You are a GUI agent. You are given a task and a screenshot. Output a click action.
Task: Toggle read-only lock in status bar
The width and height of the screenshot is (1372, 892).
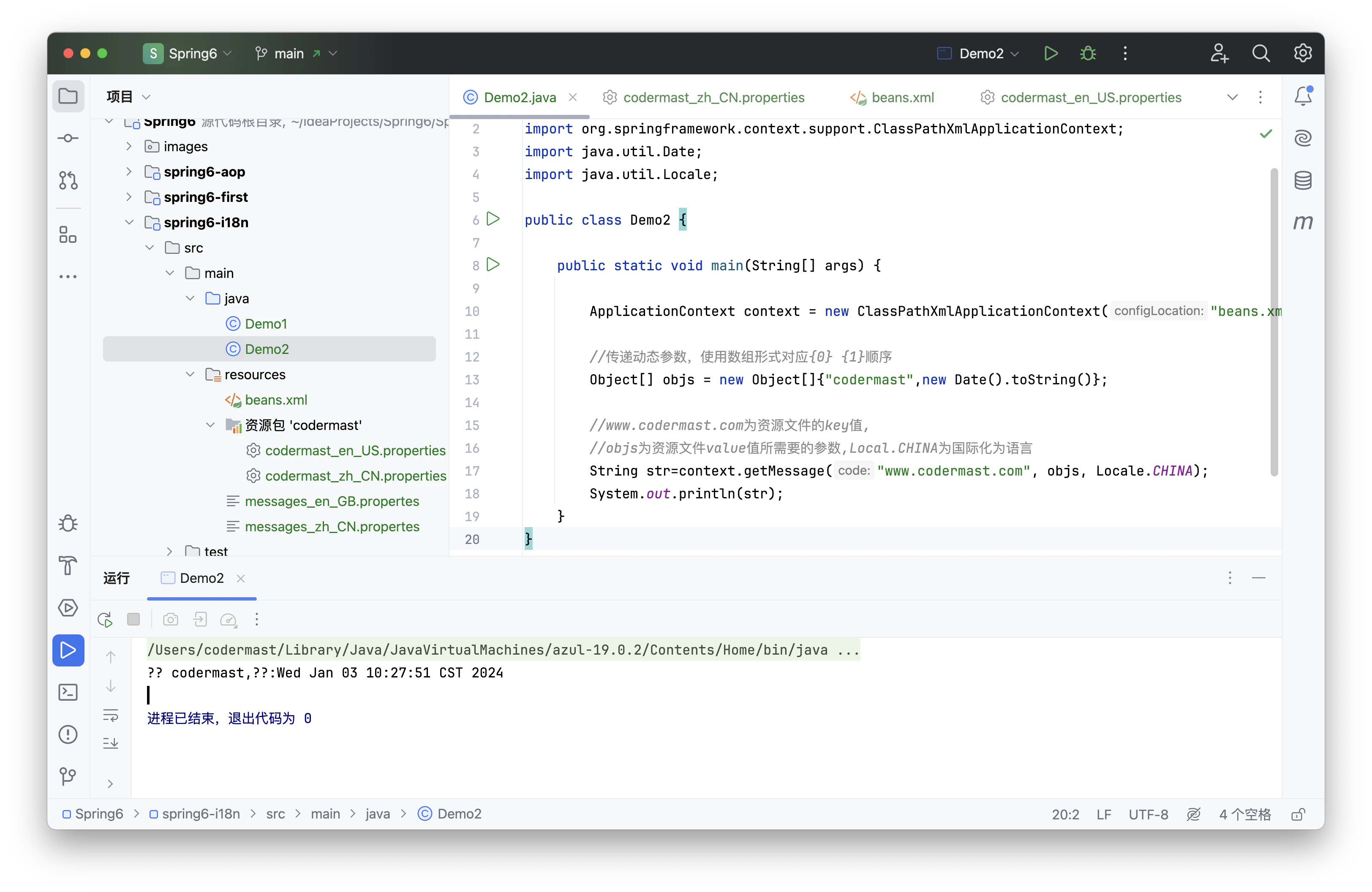[1298, 814]
